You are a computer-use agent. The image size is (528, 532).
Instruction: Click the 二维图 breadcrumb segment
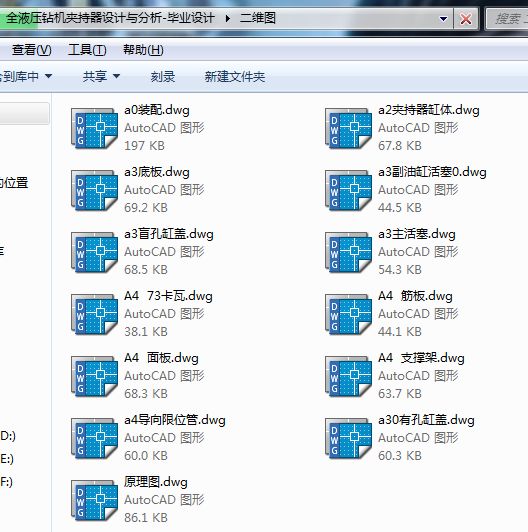point(258,18)
